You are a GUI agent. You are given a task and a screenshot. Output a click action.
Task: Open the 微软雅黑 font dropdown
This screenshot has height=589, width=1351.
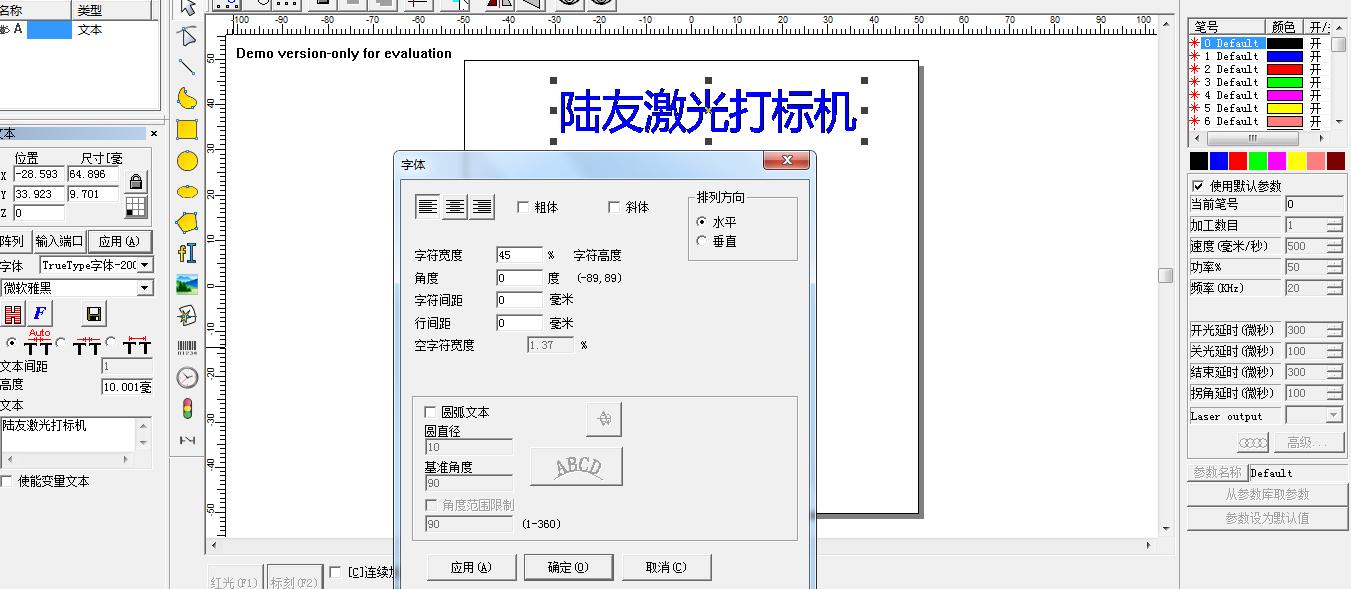145,288
